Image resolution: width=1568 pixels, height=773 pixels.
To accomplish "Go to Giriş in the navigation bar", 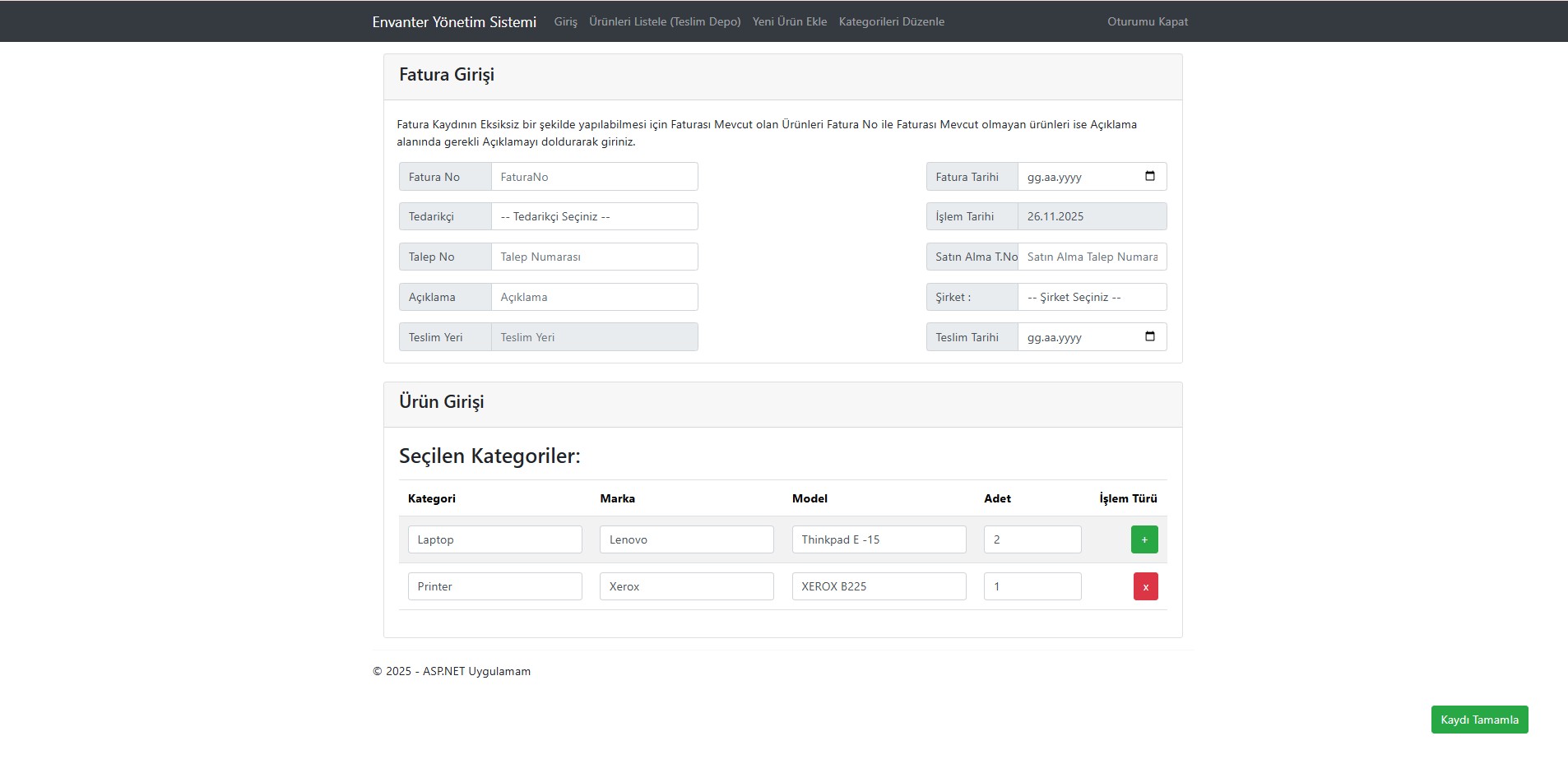I will 565,21.
